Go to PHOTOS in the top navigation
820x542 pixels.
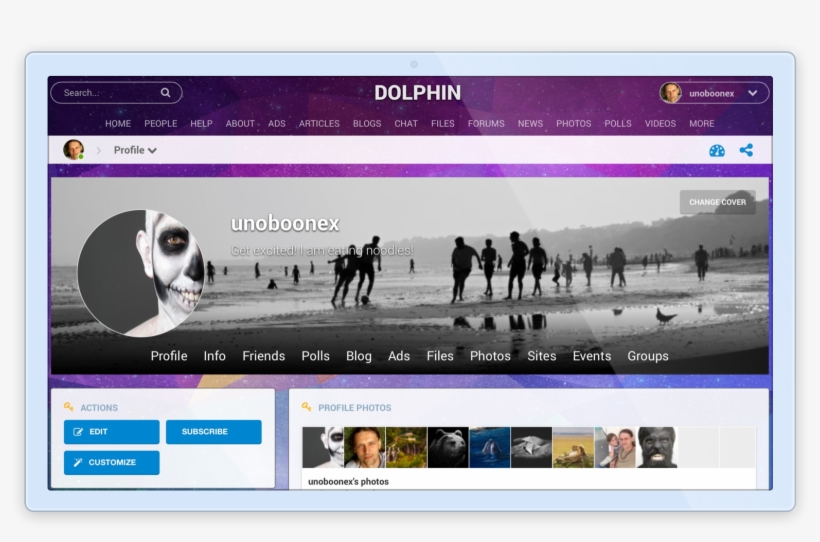tap(573, 123)
